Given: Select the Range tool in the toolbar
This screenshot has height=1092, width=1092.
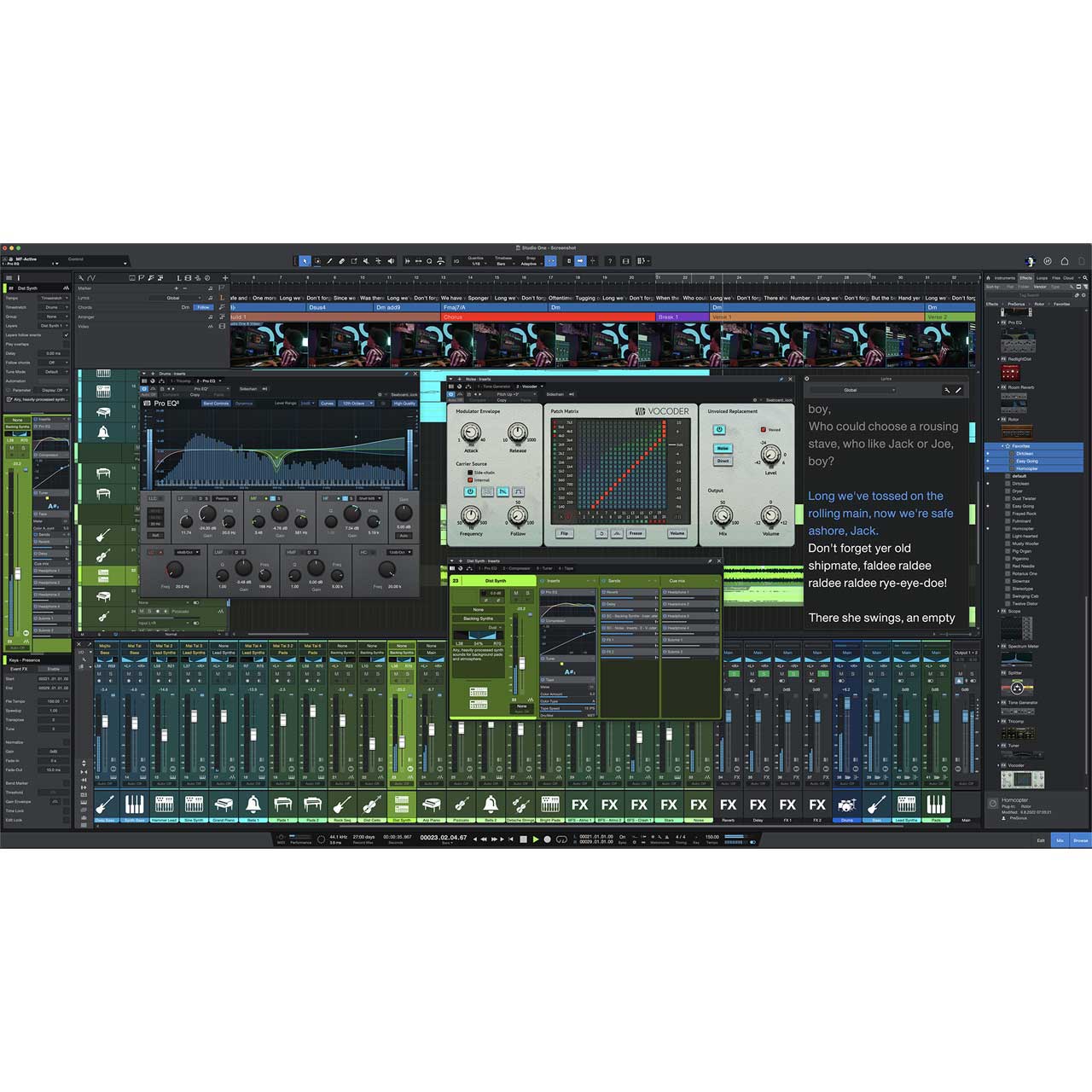Looking at the screenshot, I should coord(317,260).
